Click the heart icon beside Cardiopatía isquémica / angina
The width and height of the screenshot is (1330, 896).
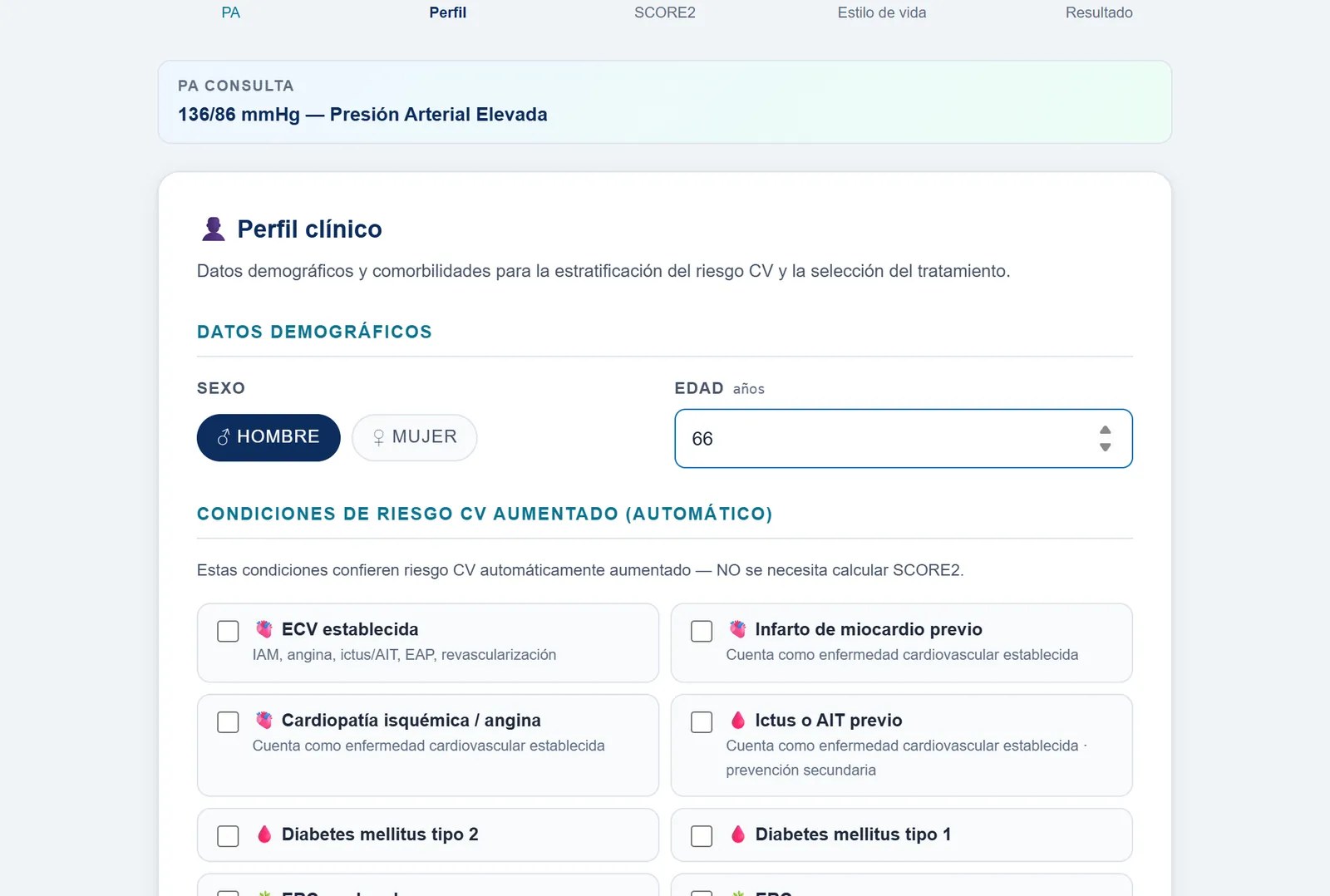[264, 720]
